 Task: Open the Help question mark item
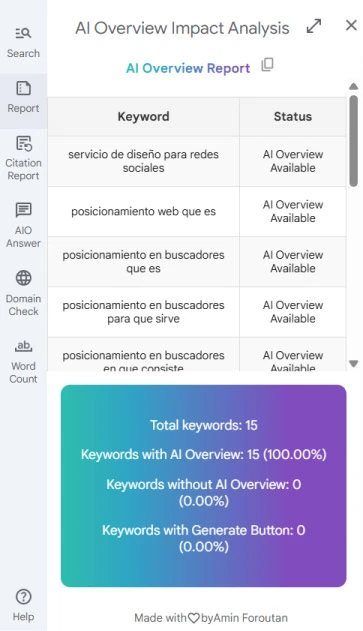(23, 606)
